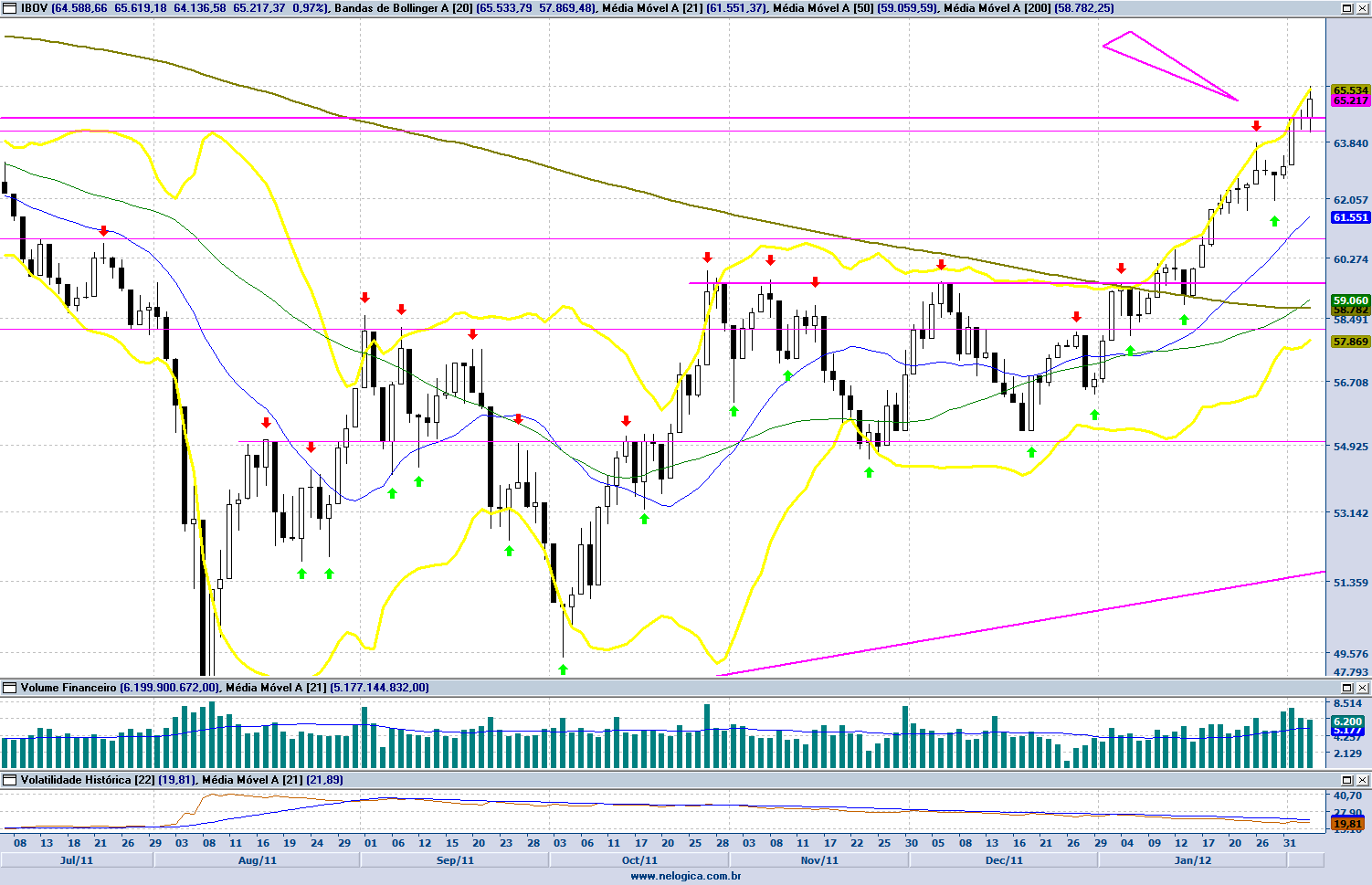Click the 65.534 upper band price tag

[1351, 90]
